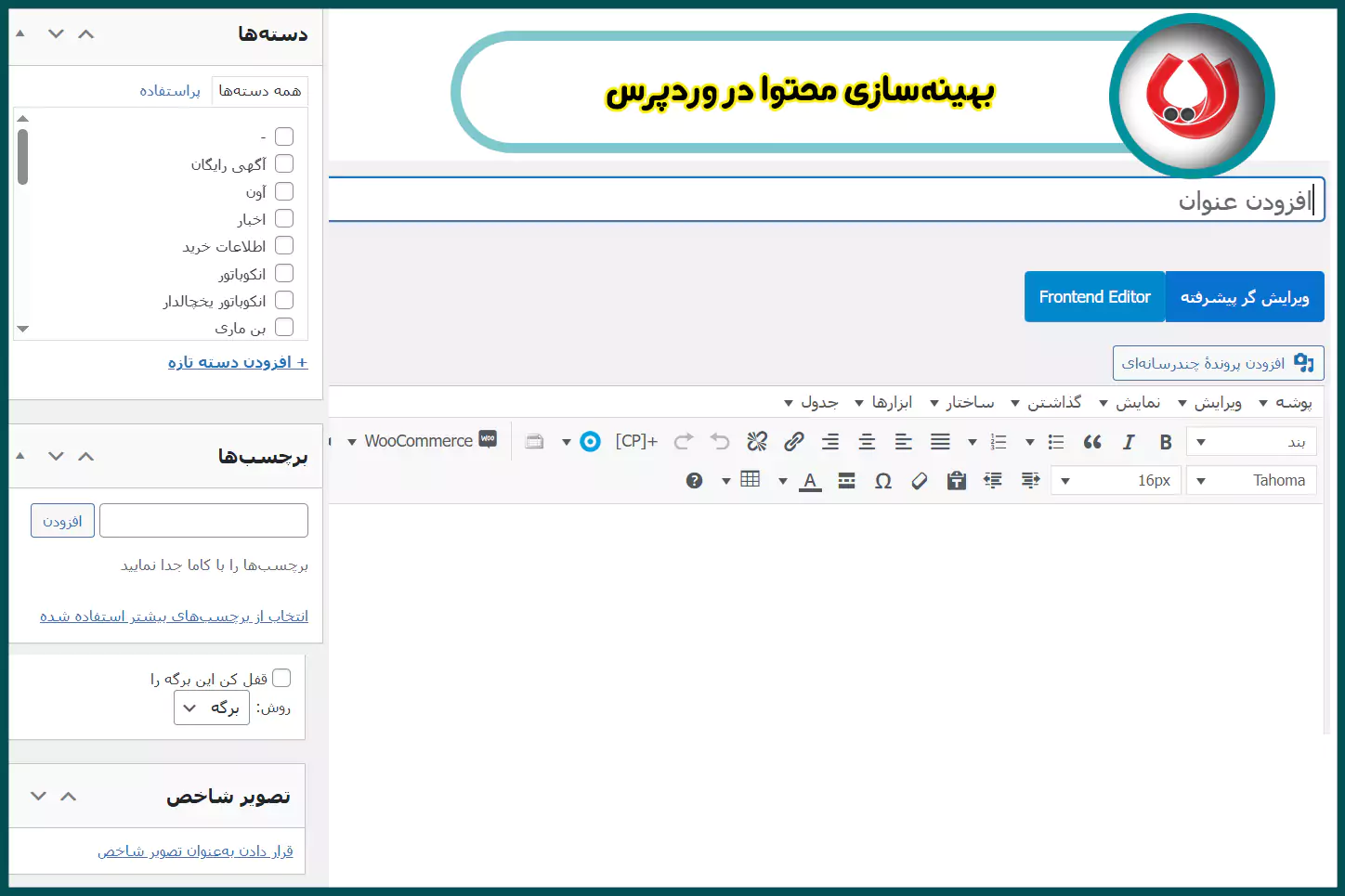
Task: Insert a blockquote
Action: coord(1092,442)
